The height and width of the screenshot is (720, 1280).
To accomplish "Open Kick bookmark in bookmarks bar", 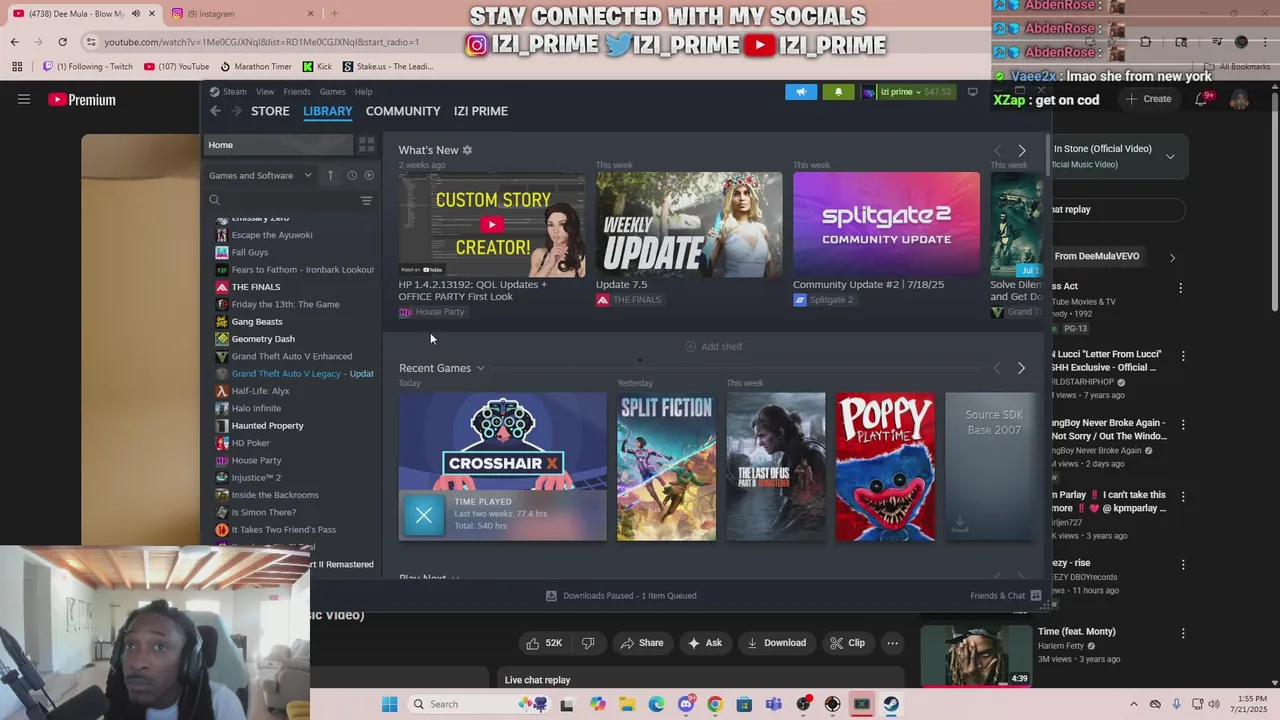I will [317, 67].
